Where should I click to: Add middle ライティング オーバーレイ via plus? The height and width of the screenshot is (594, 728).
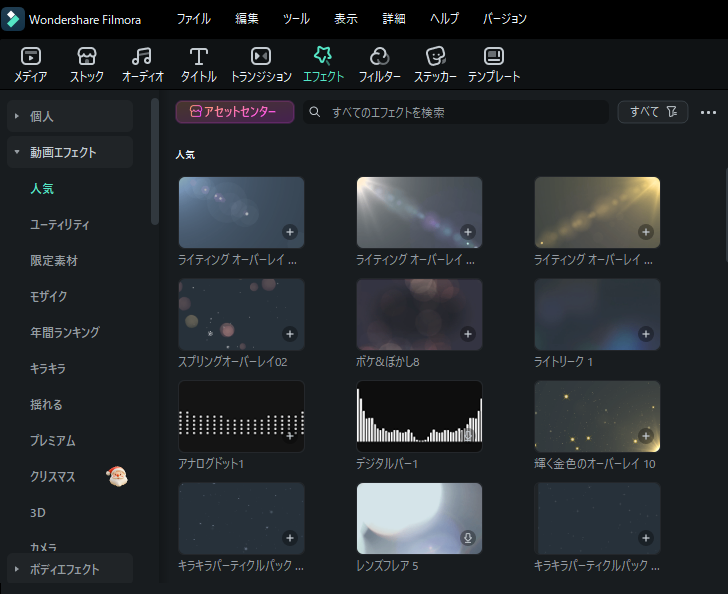pos(468,232)
